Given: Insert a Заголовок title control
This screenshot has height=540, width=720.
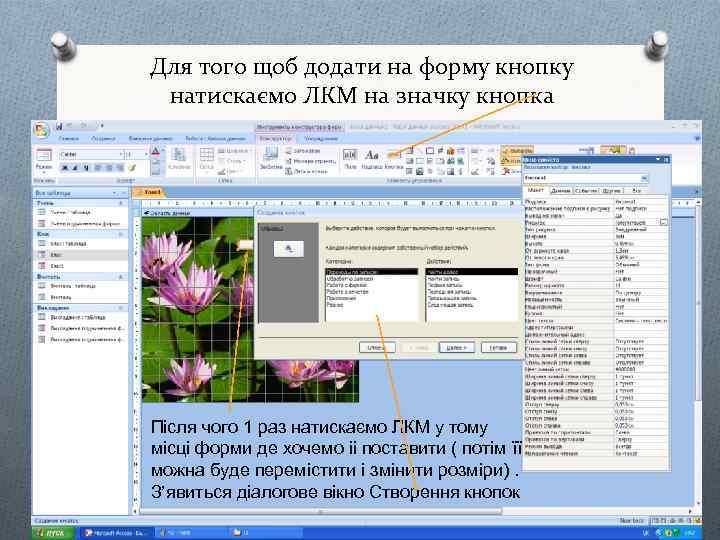Looking at the screenshot, I should 303,151.
